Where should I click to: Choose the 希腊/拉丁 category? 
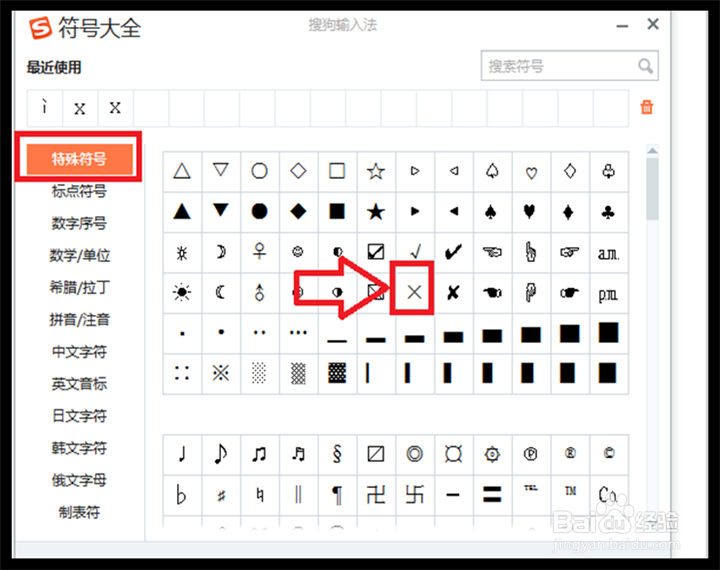point(79,287)
